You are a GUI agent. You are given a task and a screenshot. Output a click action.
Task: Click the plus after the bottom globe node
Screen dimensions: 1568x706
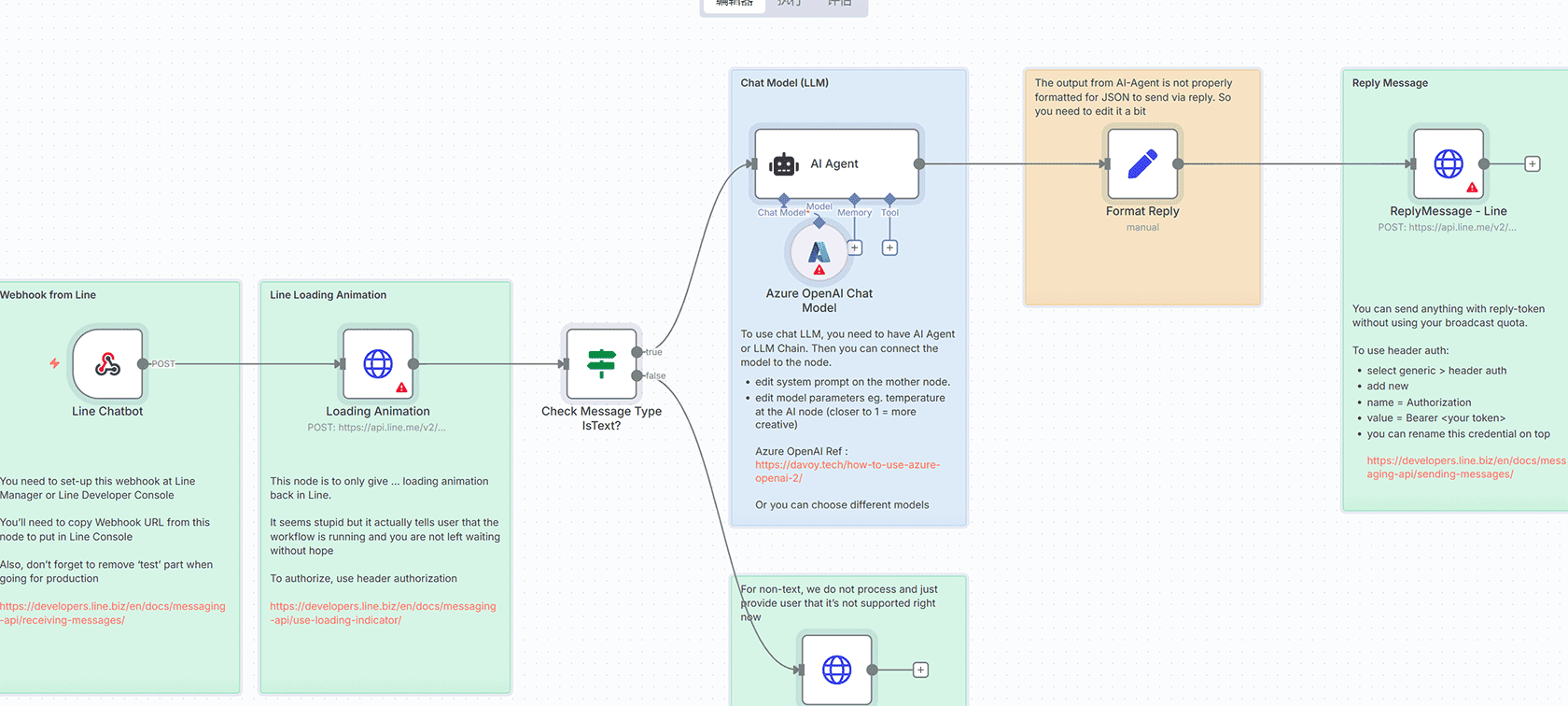pyautogui.click(x=920, y=670)
